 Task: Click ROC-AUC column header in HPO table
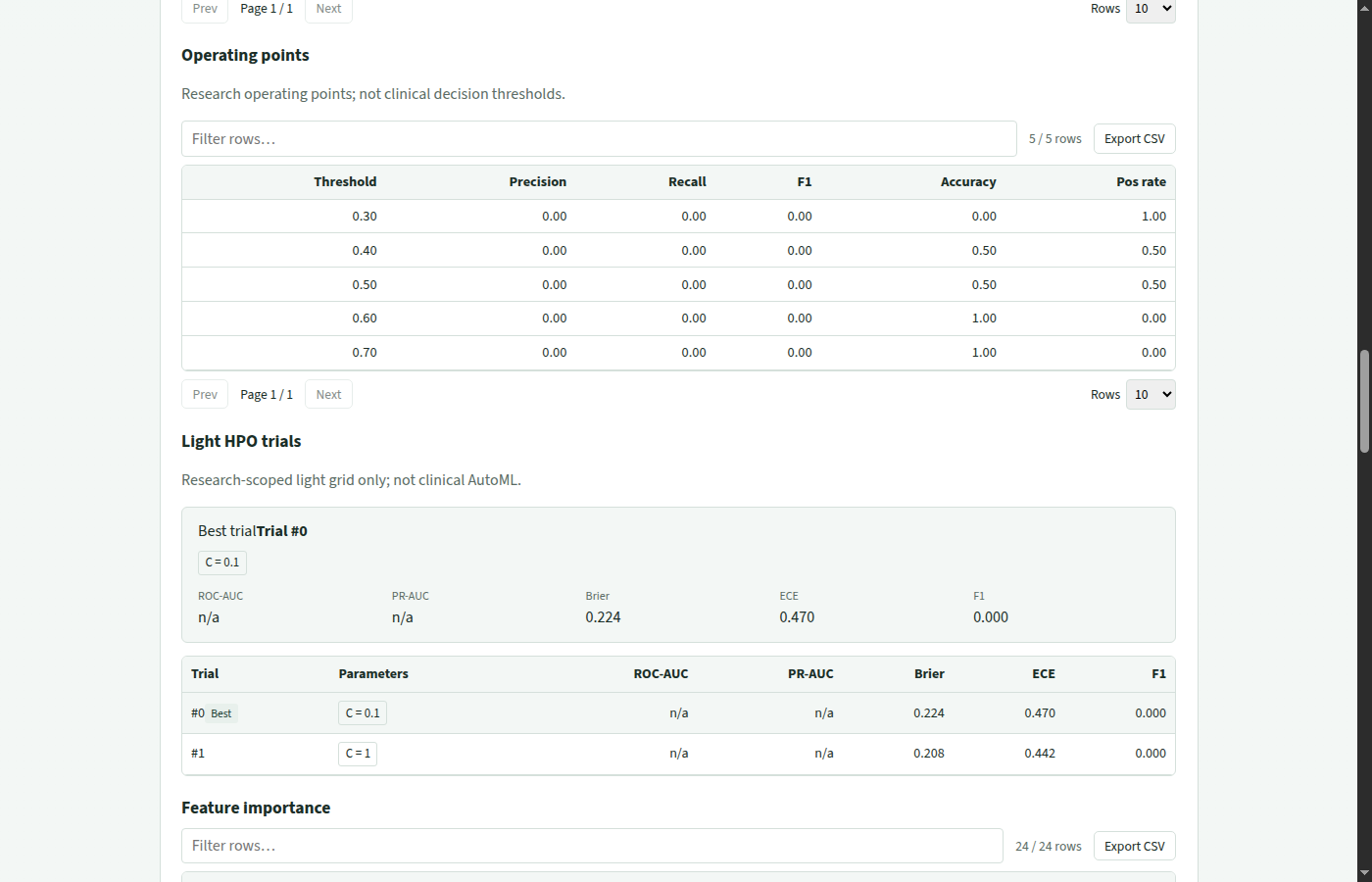(x=661, y=674)
